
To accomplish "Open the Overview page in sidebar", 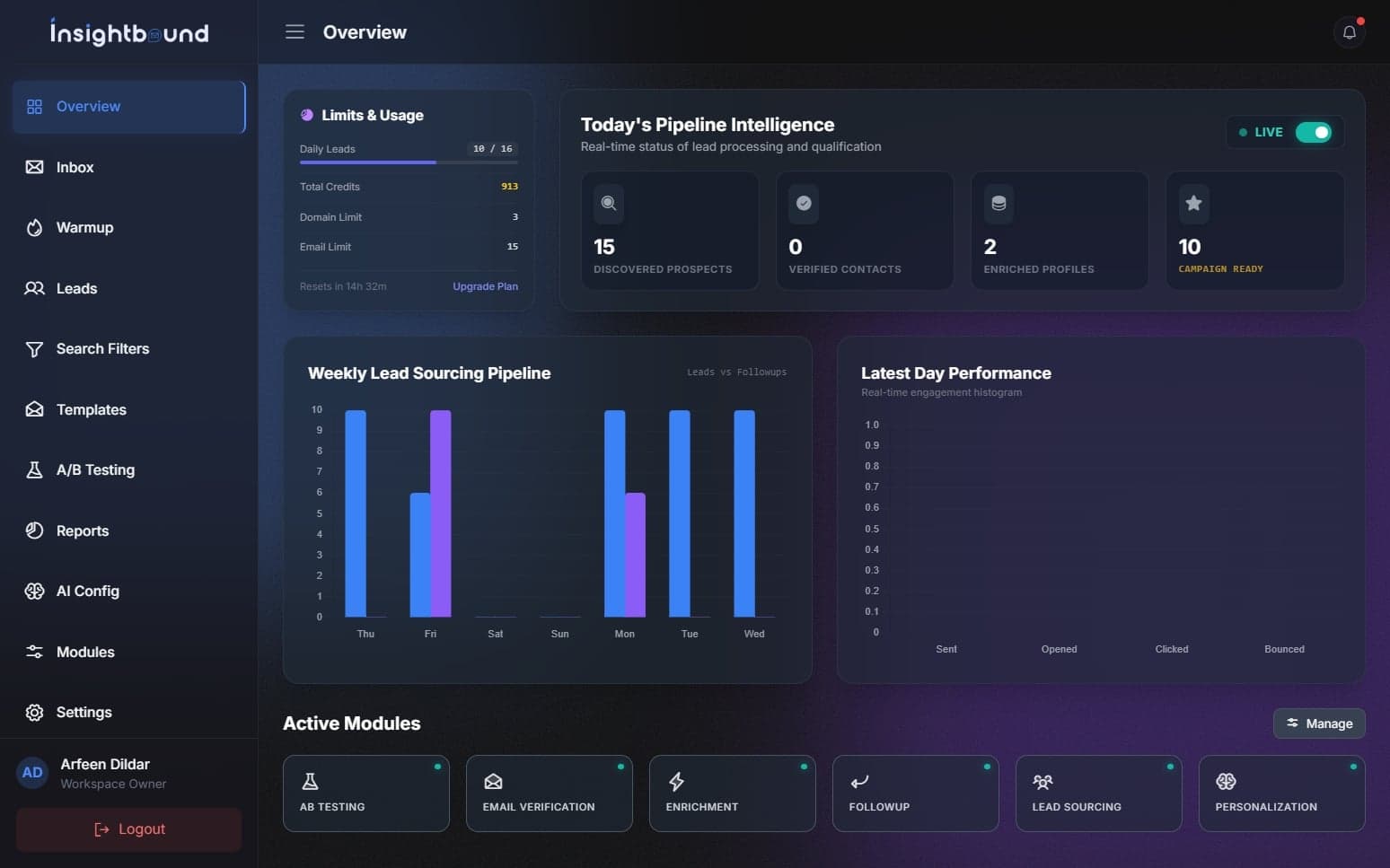I will point(129,107).
